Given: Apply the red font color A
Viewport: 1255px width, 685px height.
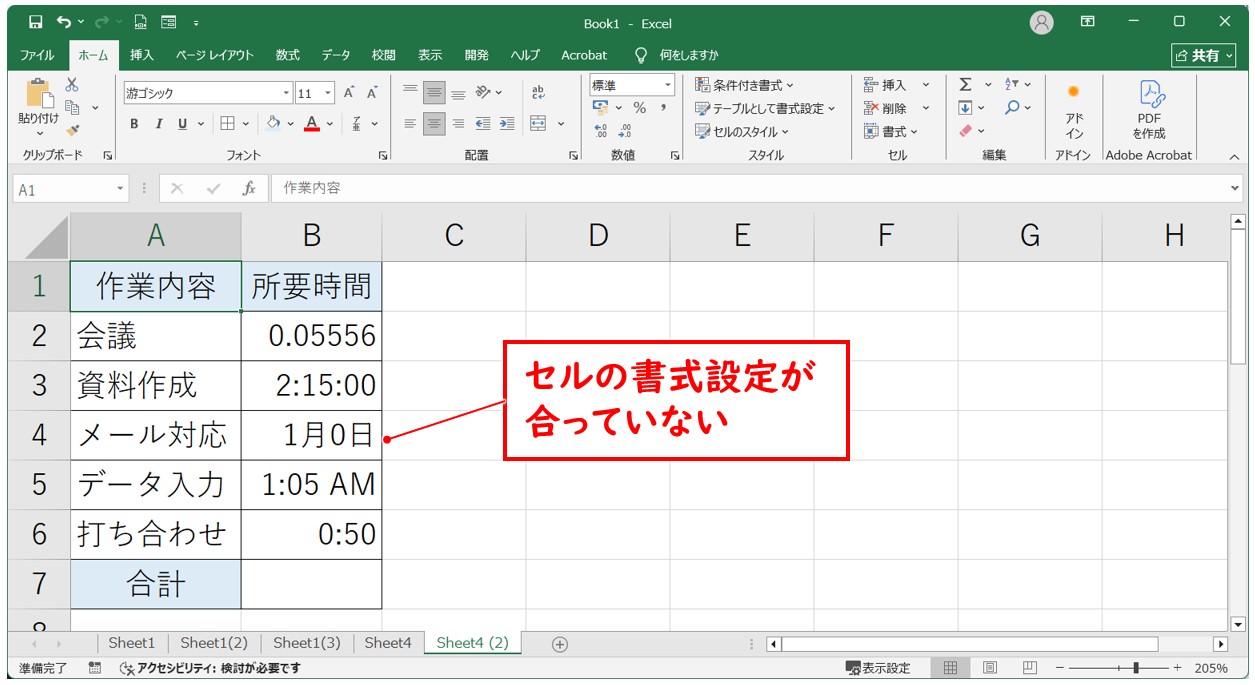Looking at the screenshot, I should click(312, 124).
